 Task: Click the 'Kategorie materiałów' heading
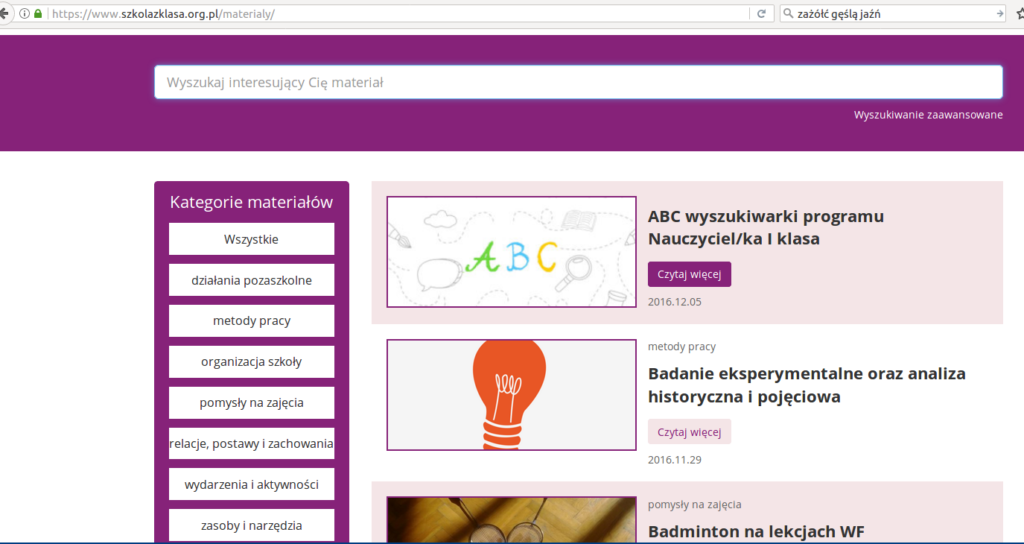pos(251,202)
